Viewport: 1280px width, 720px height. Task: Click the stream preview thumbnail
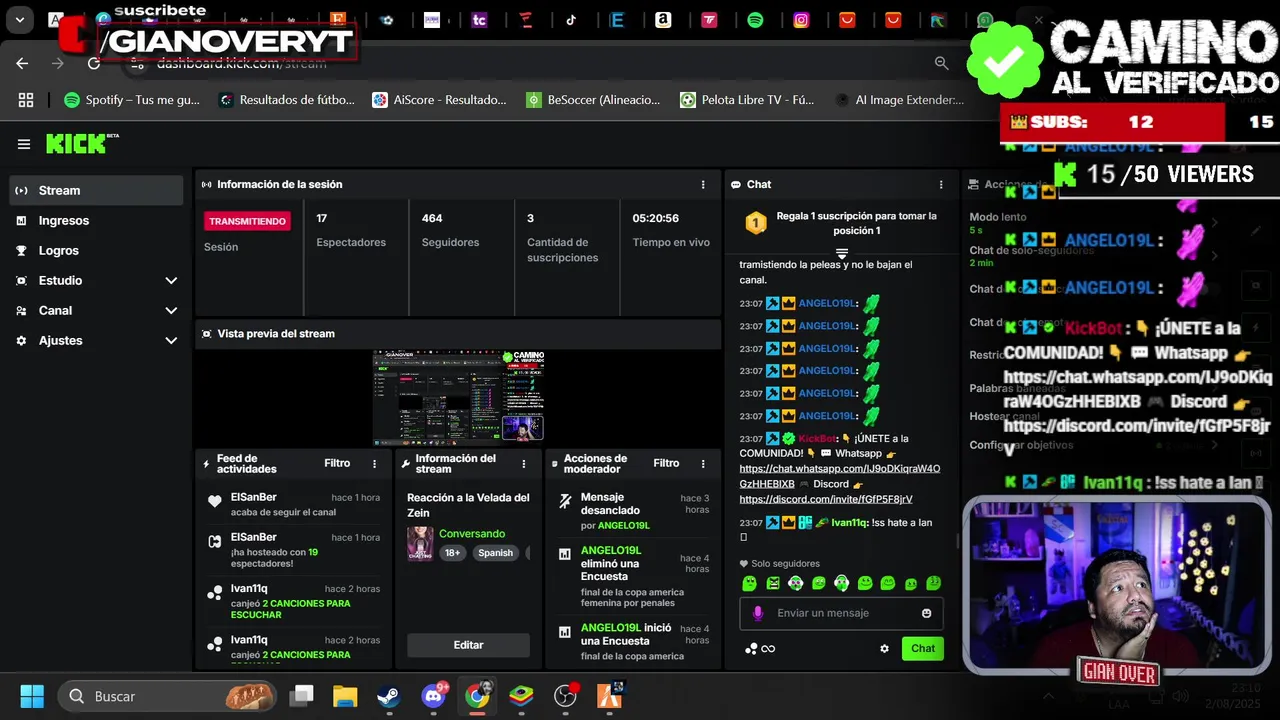pyautogui.click(x=458, y=397)
